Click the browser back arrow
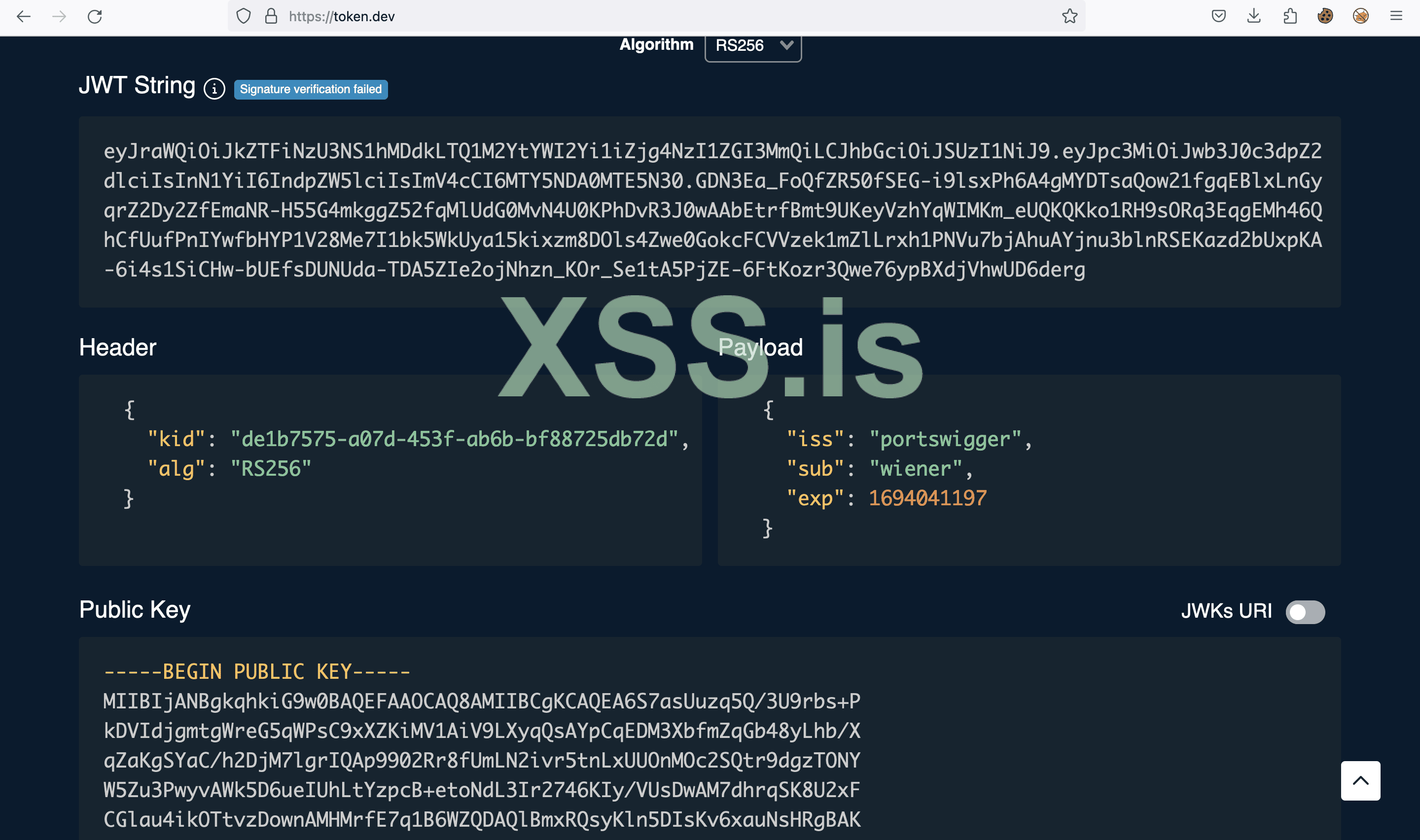 pos(24,16)
